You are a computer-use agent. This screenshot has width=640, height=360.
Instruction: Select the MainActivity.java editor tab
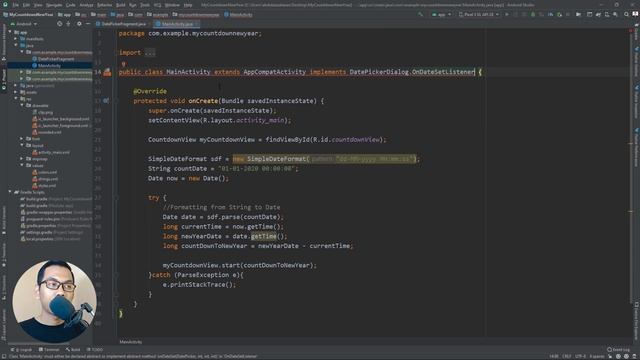177,24
